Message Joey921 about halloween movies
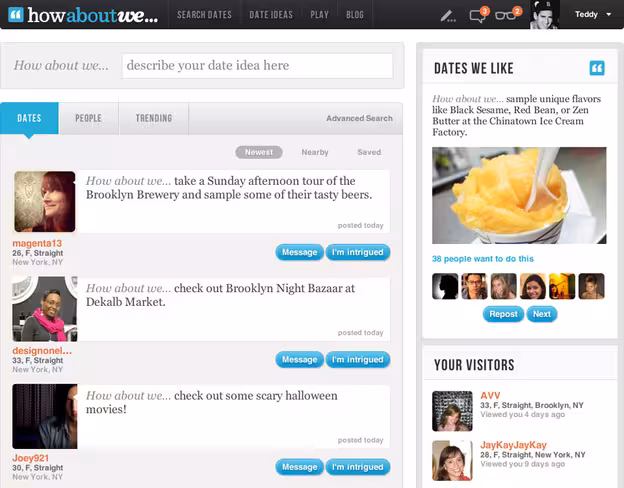The height and width of the screenshot is (488, 624). pos(299,467)
